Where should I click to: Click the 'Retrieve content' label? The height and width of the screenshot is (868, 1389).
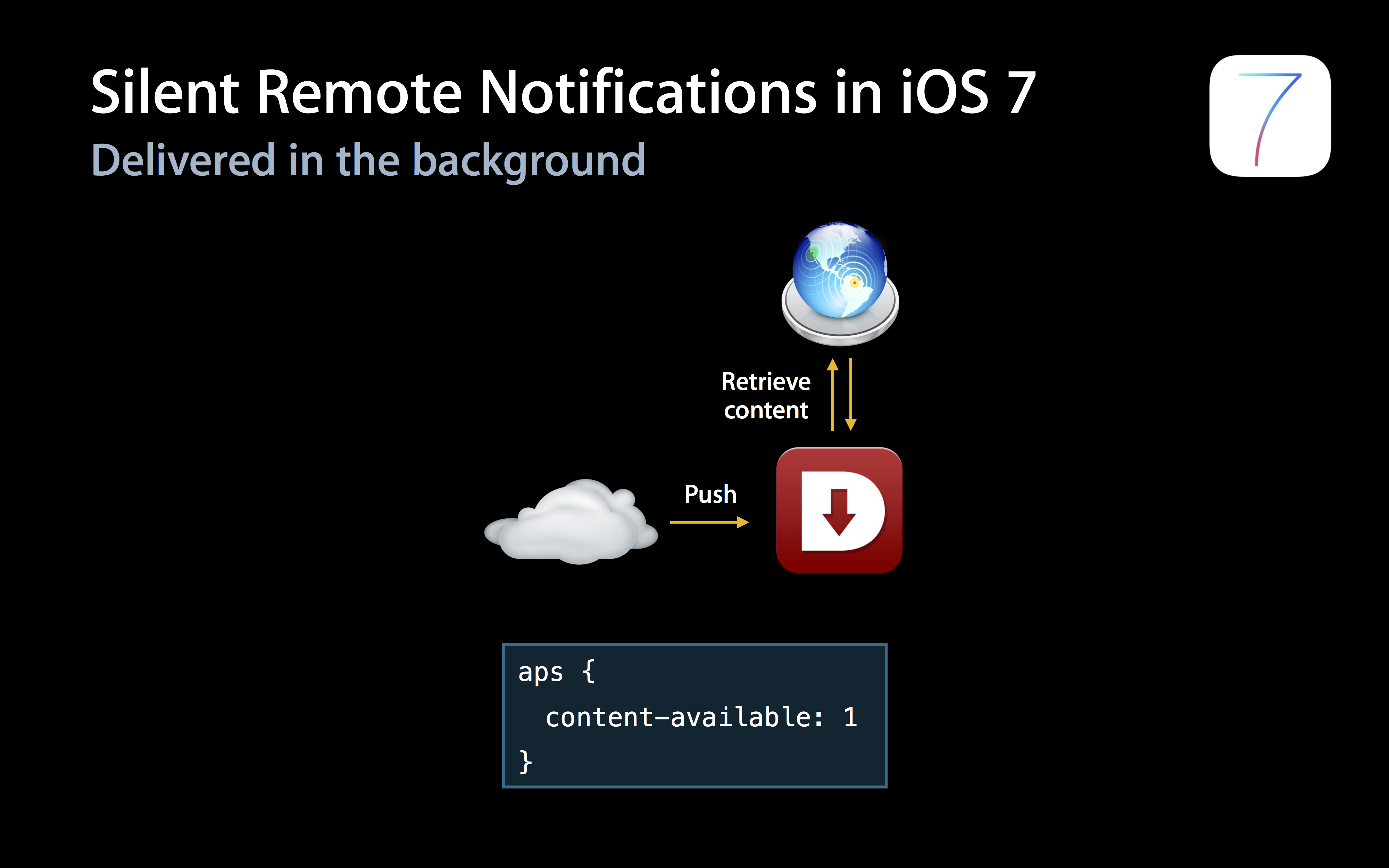tap(766, 395)
